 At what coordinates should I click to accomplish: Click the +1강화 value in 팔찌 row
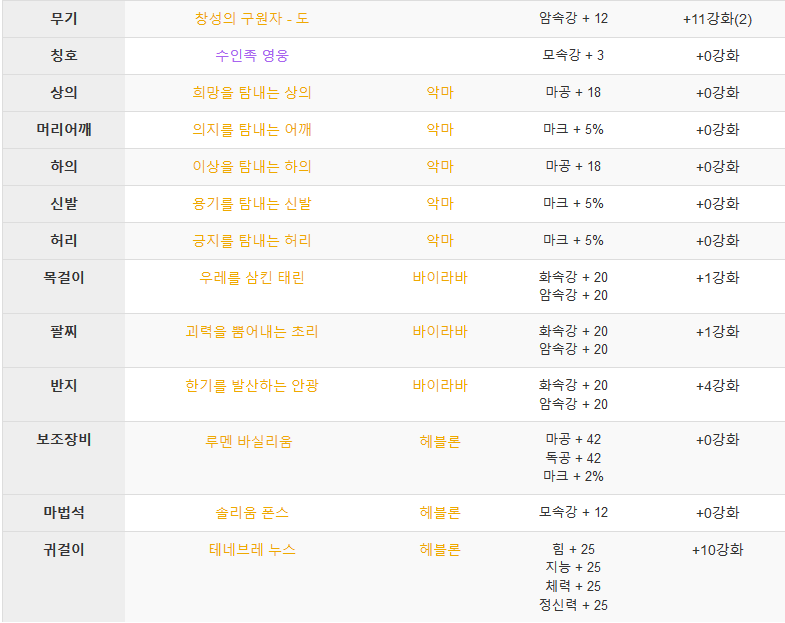click(x=717, y=332)
